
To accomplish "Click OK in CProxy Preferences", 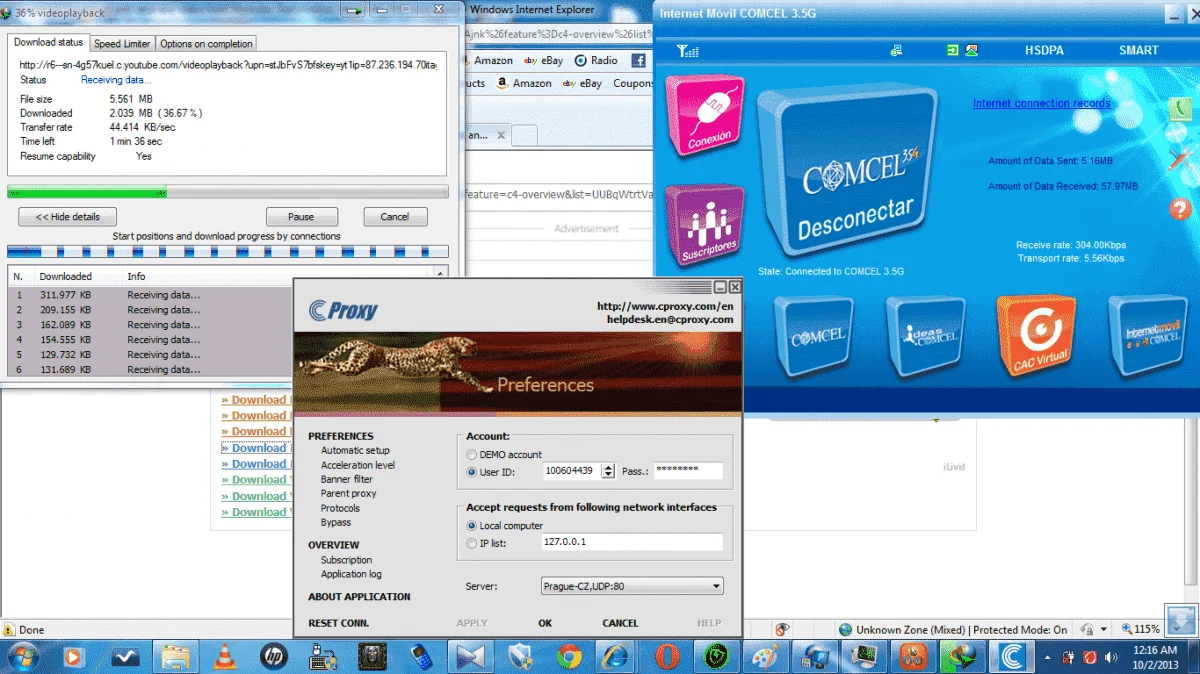I will click(545, 623).
